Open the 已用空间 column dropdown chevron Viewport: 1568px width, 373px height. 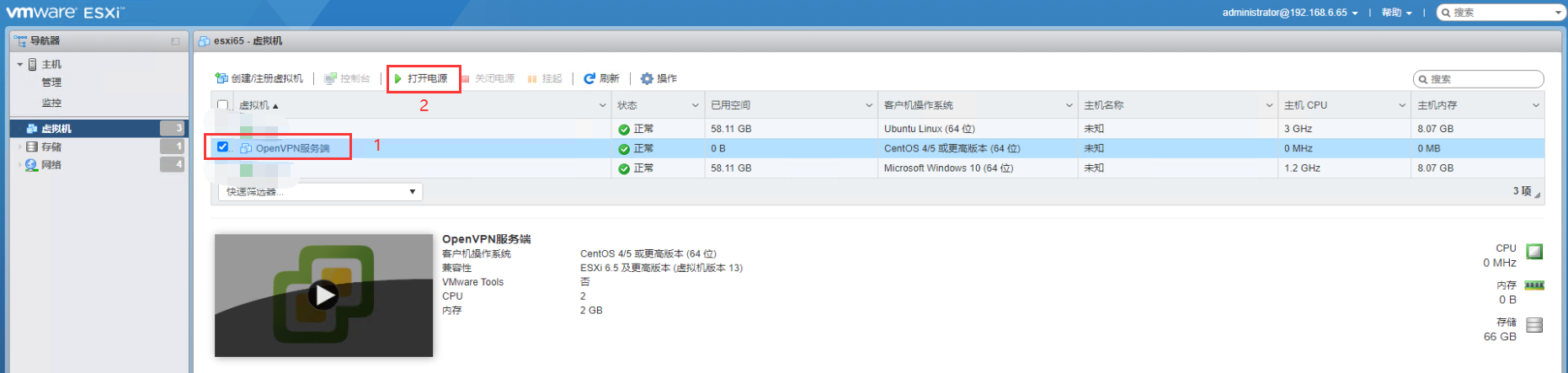(x=869, y=105)
